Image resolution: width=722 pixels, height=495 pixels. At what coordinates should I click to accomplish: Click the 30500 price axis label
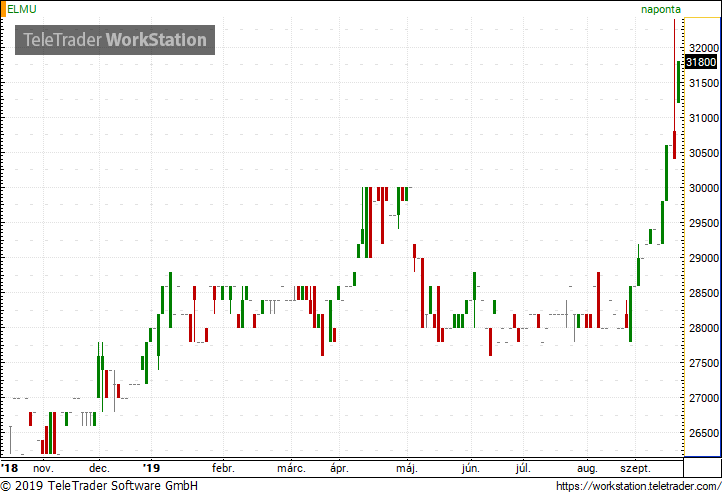[704, 153]
